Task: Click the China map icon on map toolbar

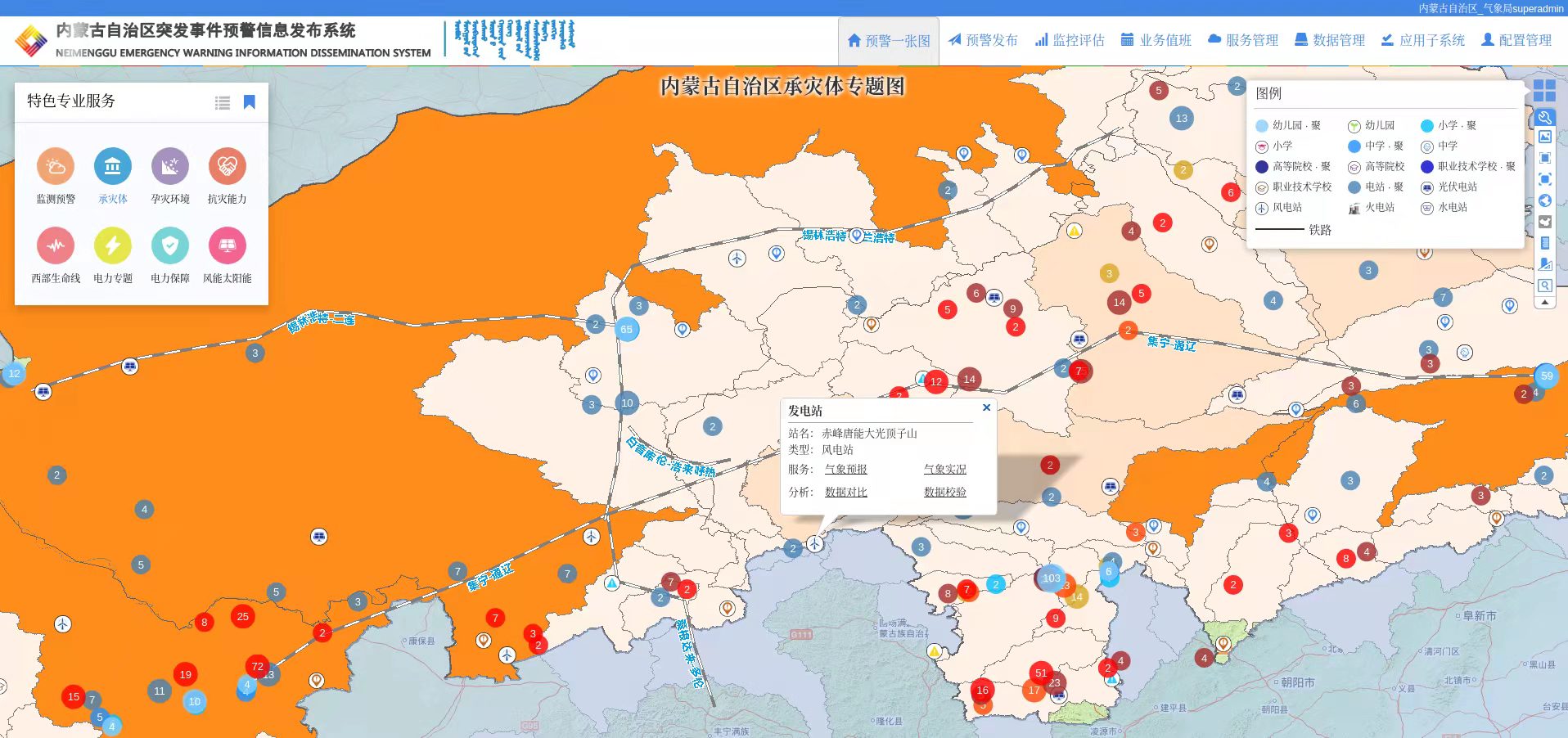Action: pyautogui.click(x=1545, y=222)
